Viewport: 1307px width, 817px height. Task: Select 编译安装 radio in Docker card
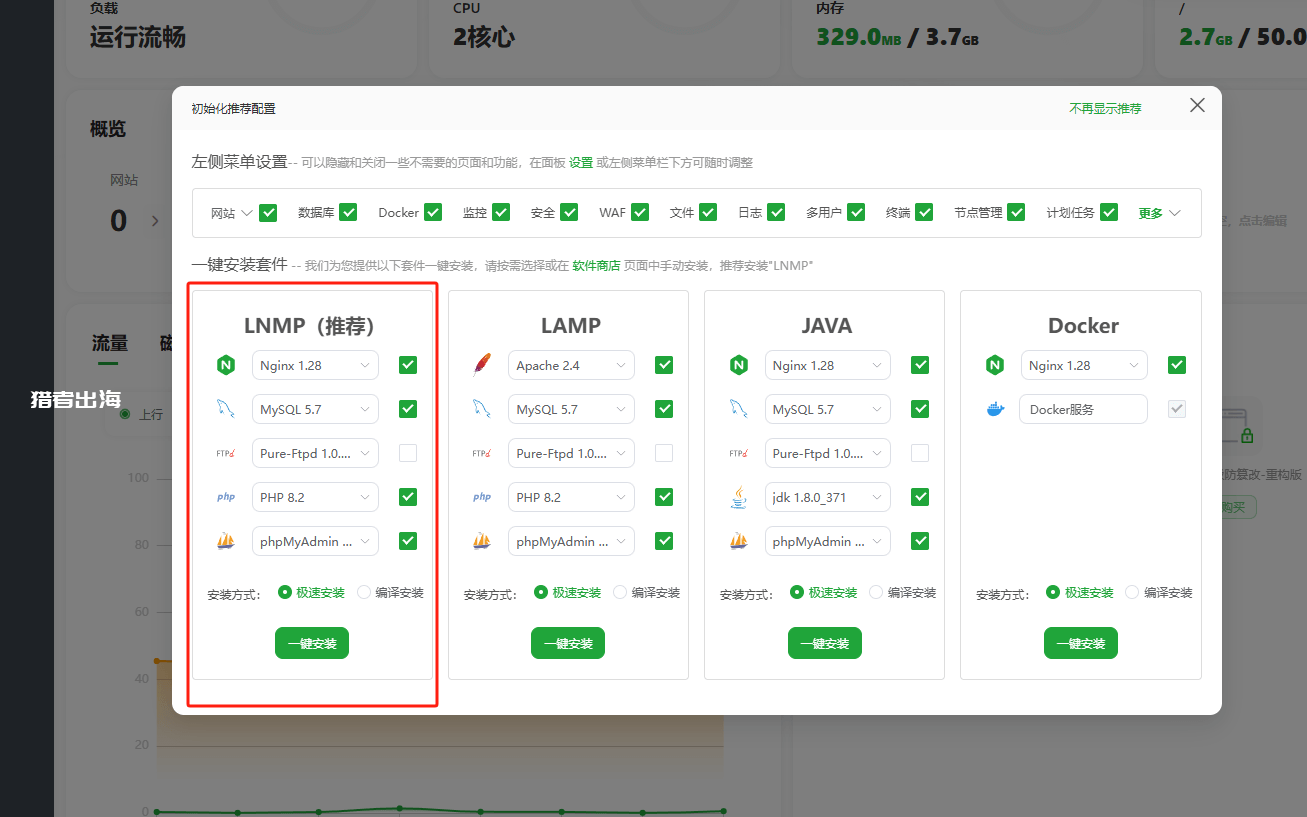[1132, 592]
